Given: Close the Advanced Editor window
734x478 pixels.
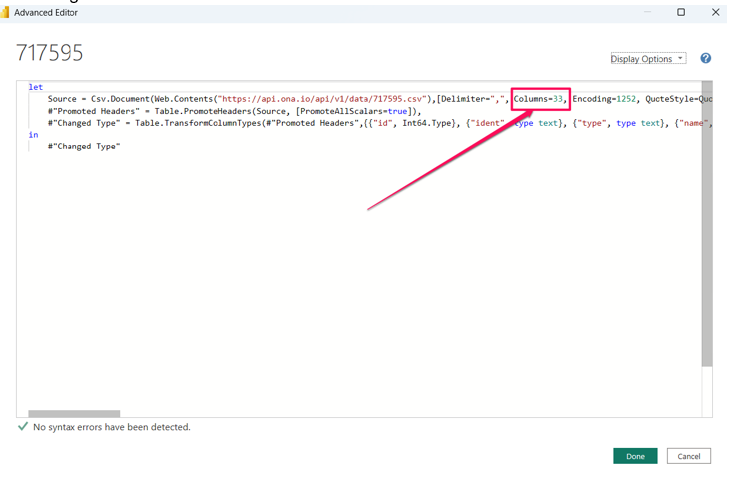Looking at the screenshot, I should tap(715, 12).
